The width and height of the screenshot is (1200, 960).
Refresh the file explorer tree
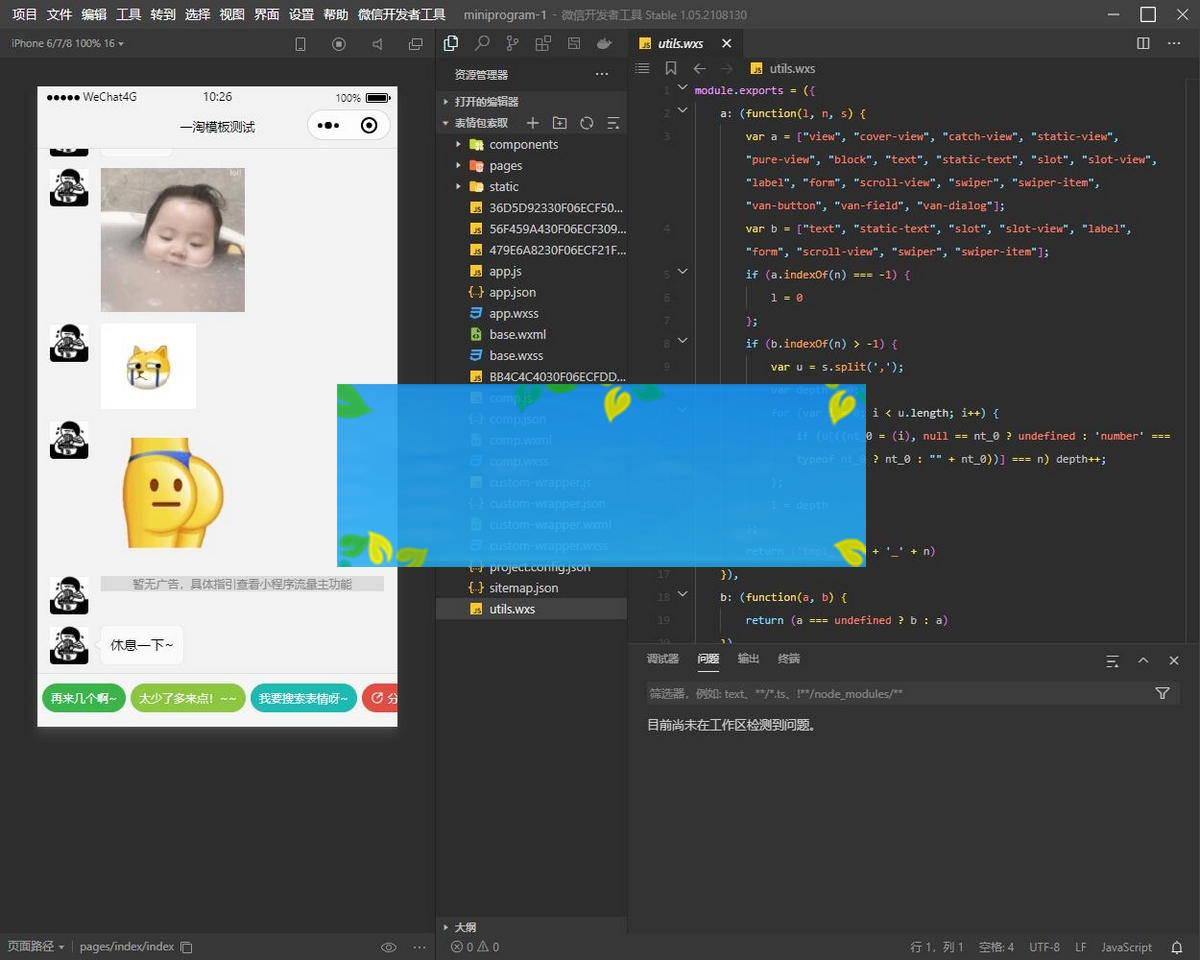tap(587, 123)
